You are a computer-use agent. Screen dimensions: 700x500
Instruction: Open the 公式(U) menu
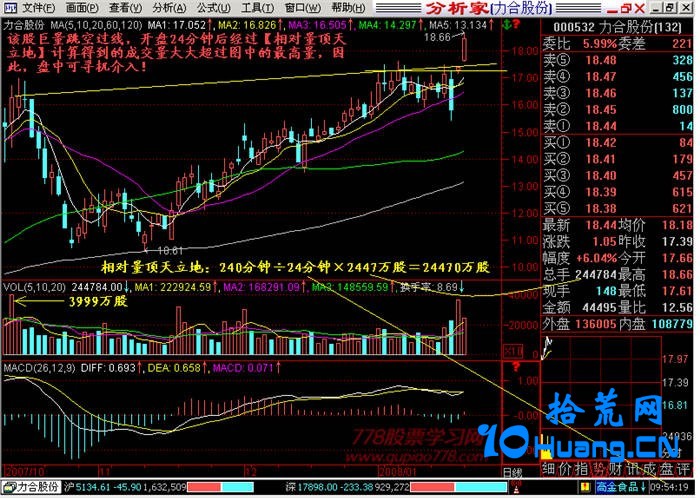tap(214, 8)
